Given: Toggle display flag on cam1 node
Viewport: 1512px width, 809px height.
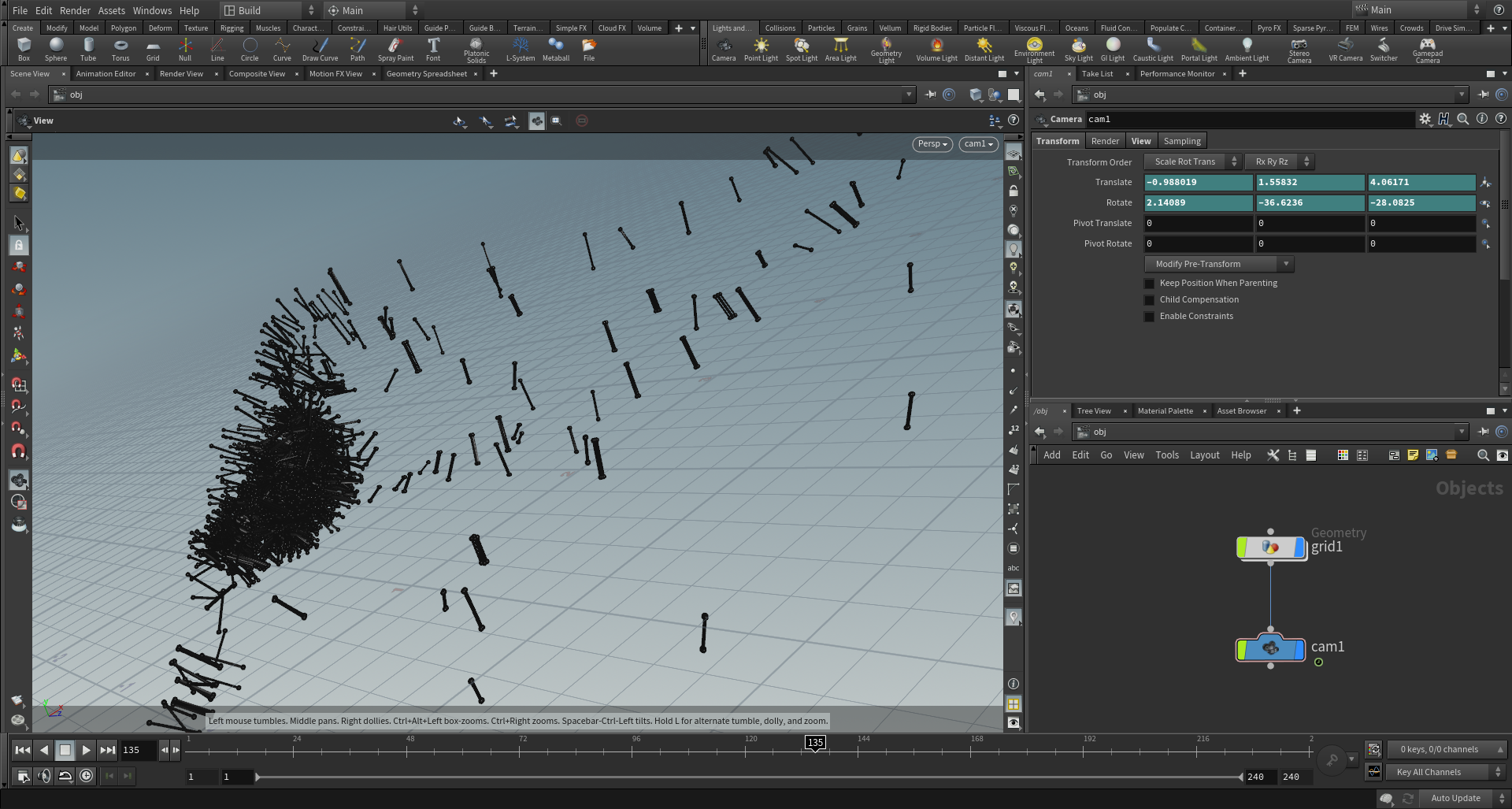Looking at the screenshot, I should click(1299, 650).
